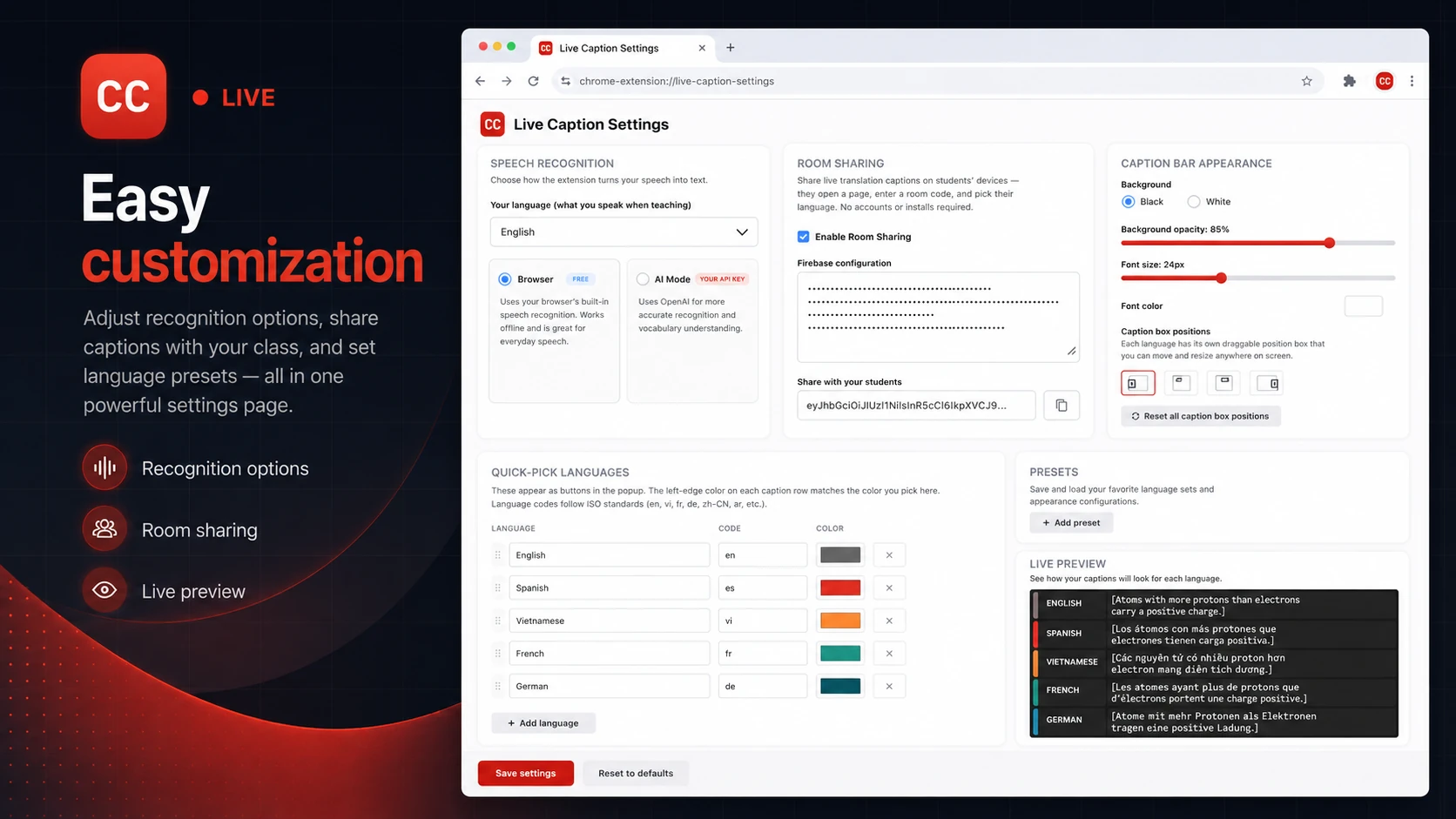
Task: View site info icon in address bar
Action: coord(566,81)
